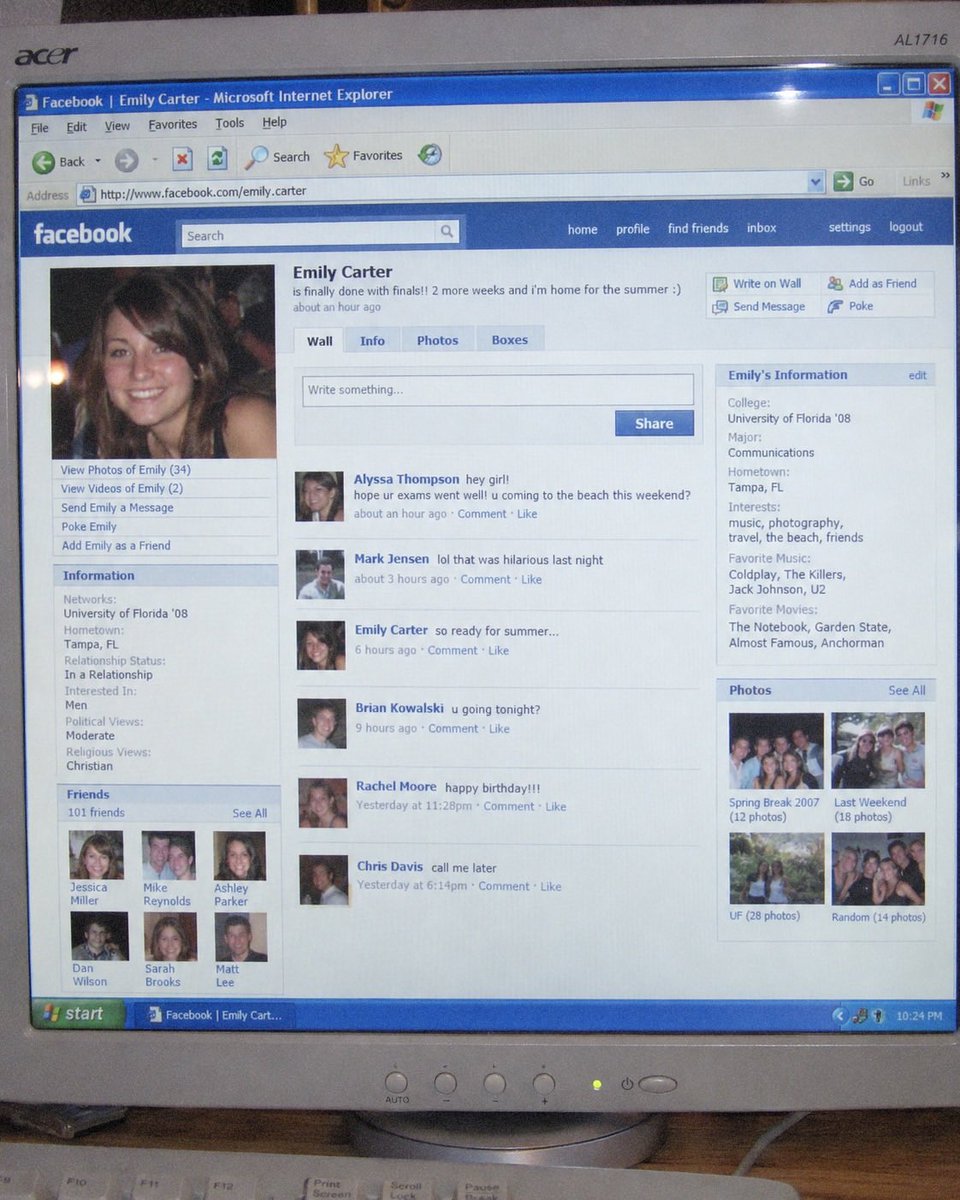Click the Add as Friend icon
This screenshot has width=960, height=1200.
click(835, 283)
